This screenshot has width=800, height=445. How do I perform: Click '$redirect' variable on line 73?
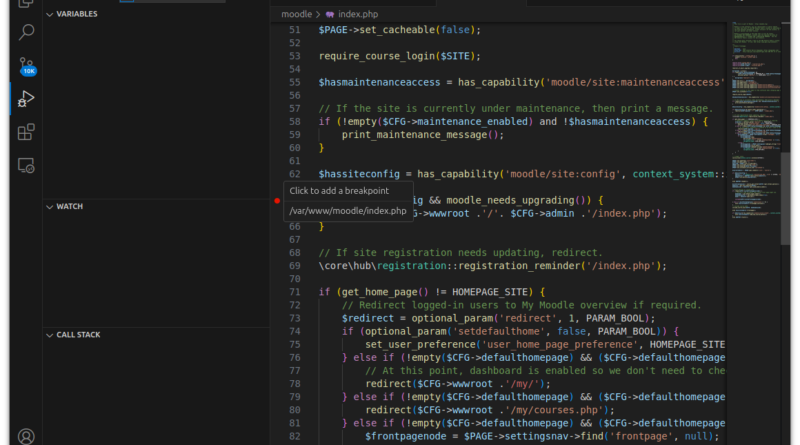[x=368, y=318]
